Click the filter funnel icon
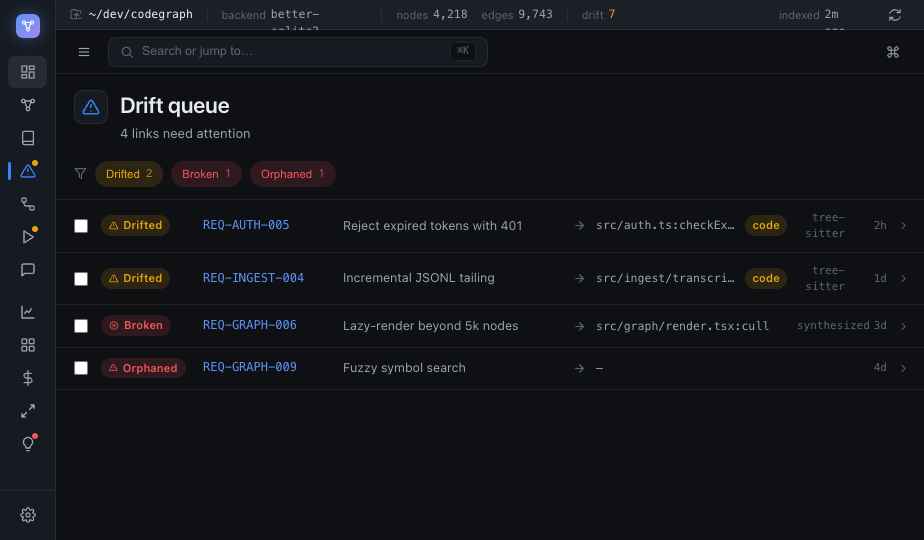Viewport: 924px width, 540px height. [81, 174]
